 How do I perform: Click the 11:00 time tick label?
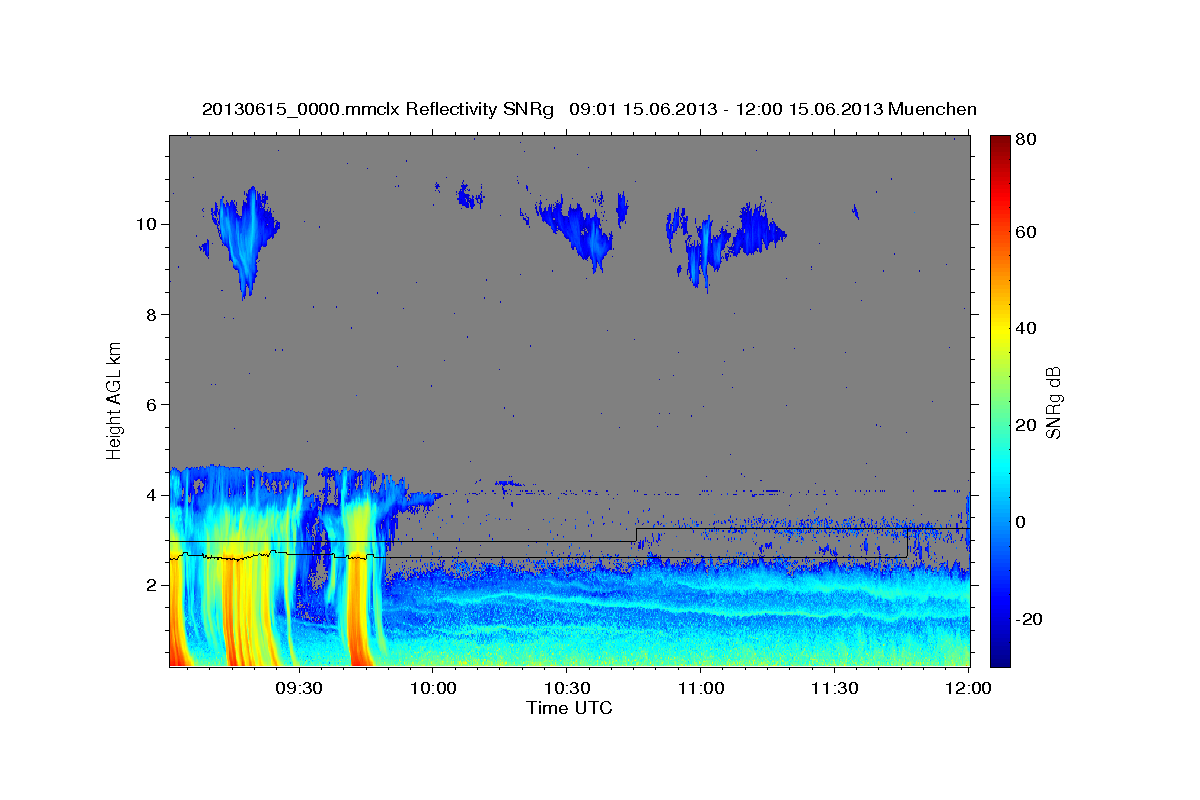pos(701,689)
